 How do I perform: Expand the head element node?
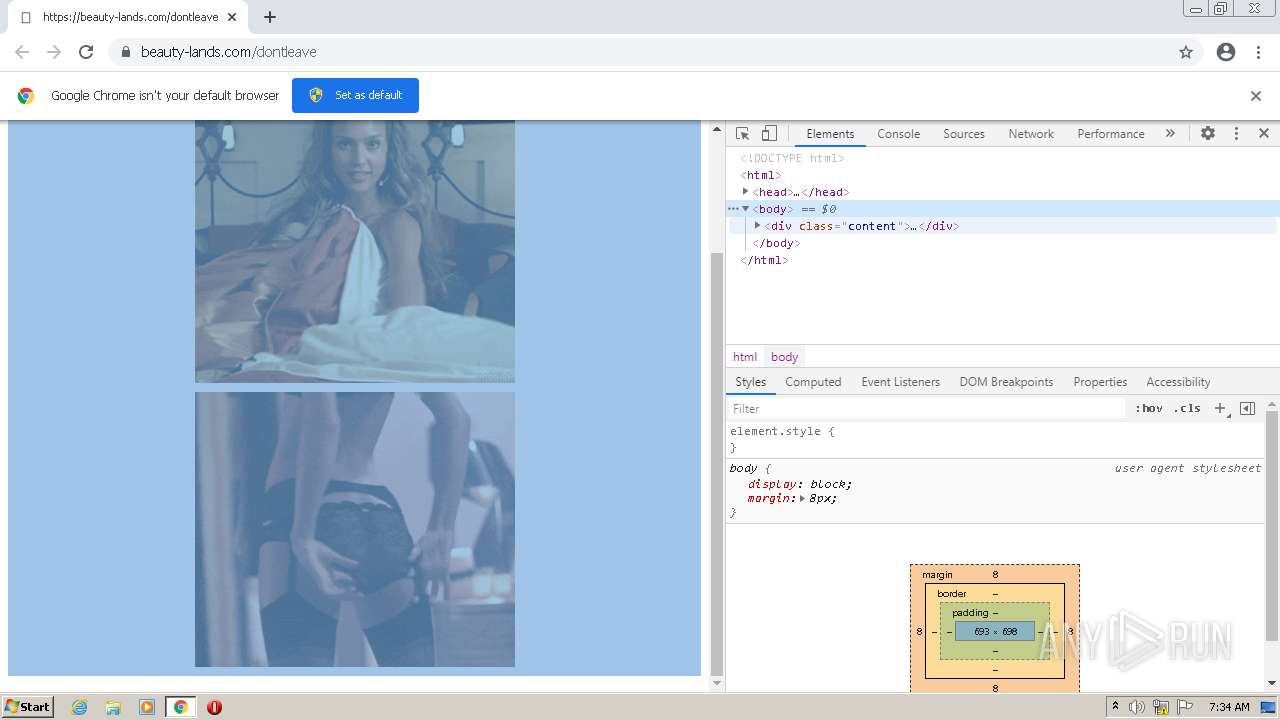coord(746,191)
